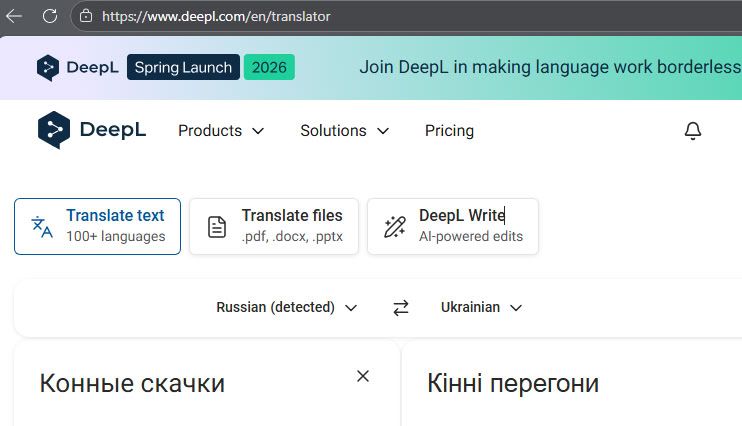This screenshot has height=426, width=742.
Task: Switch to the Translate files tab
Action: [273, 226]
